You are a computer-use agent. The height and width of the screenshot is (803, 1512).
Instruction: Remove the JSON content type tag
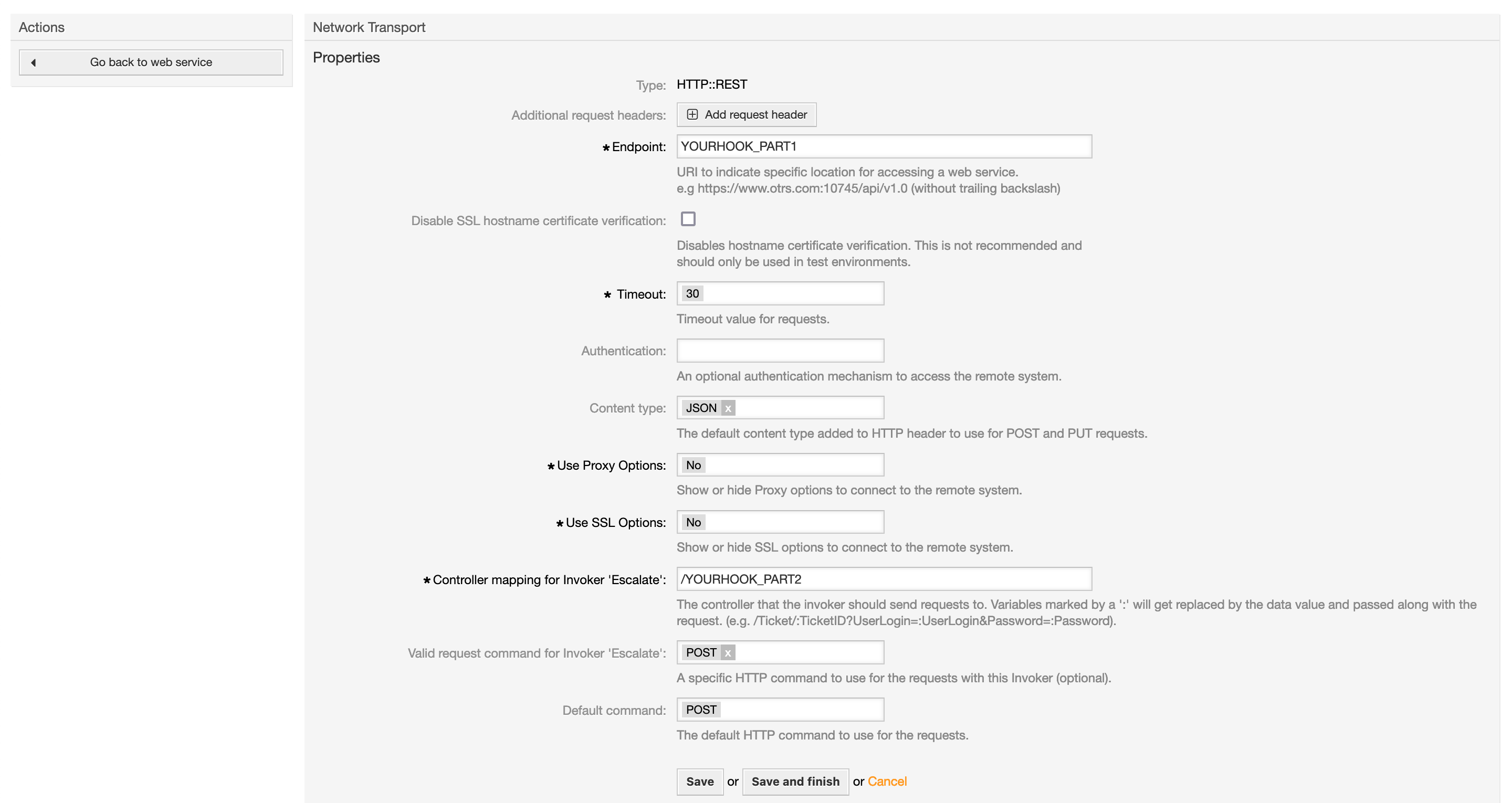(728, 408)
